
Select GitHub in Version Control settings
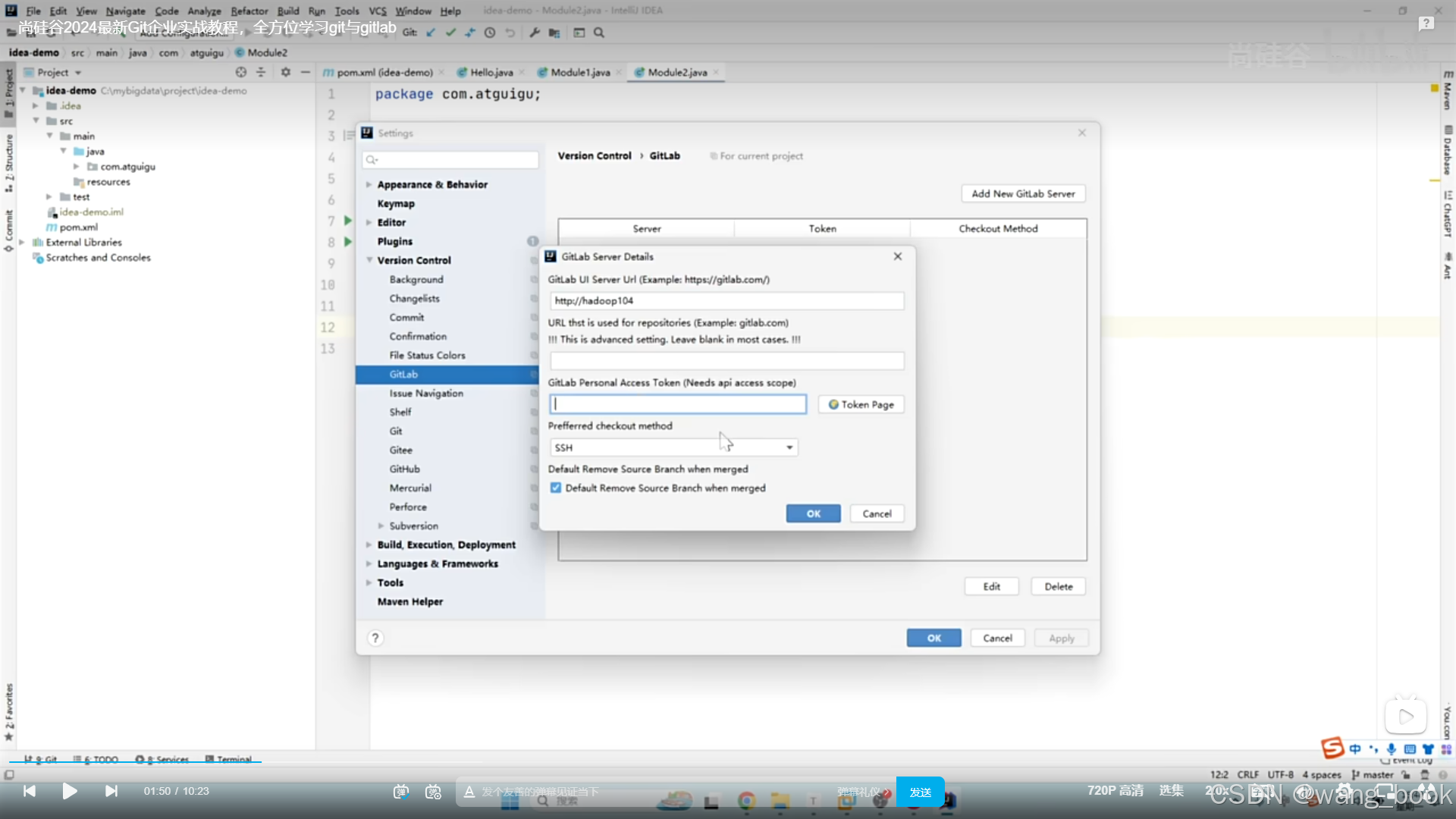(x=405, y=469)
